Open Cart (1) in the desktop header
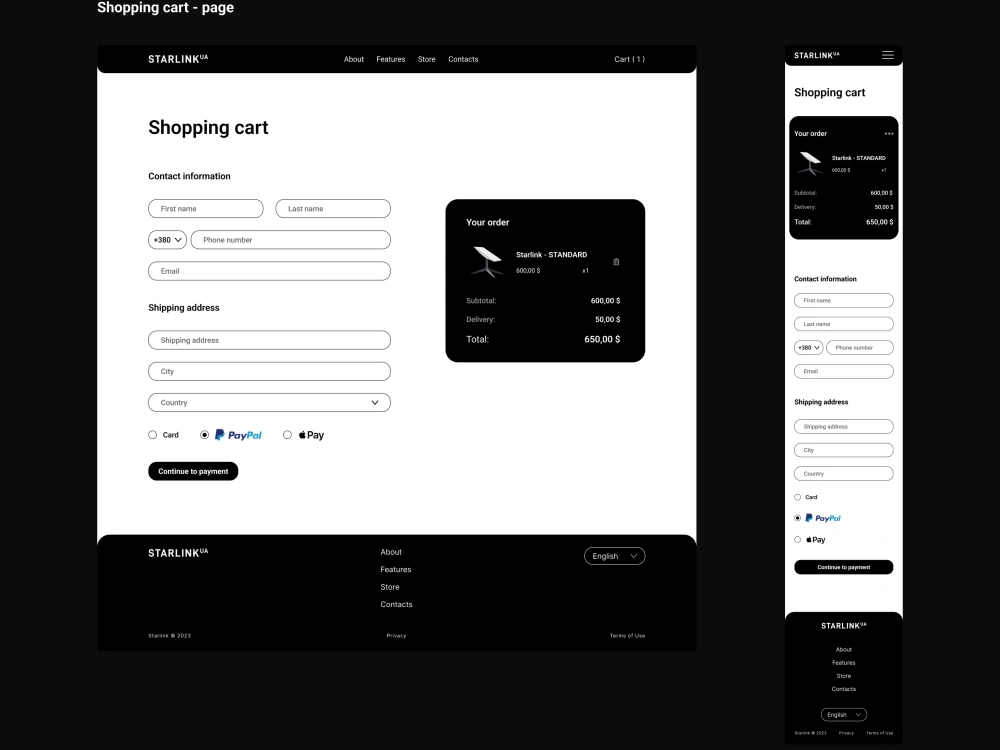Screen dimensions: 1000x750 coord(629,59)
